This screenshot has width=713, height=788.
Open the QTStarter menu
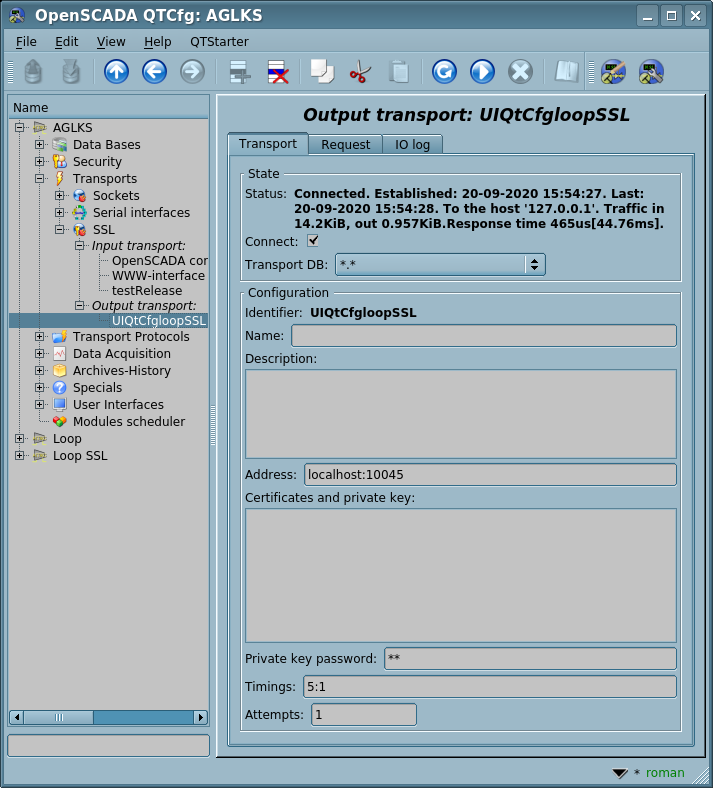click(219, 42)
